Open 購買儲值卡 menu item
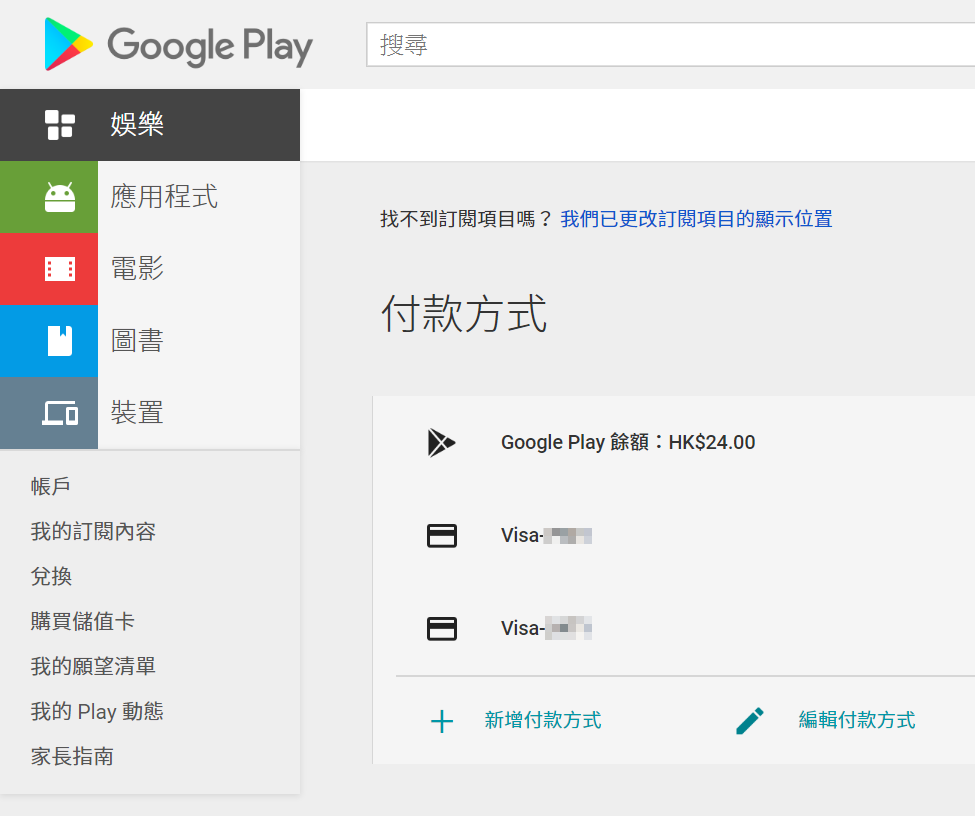The width and height of the screenshot is (975, 816). click(x=83, y=621)
